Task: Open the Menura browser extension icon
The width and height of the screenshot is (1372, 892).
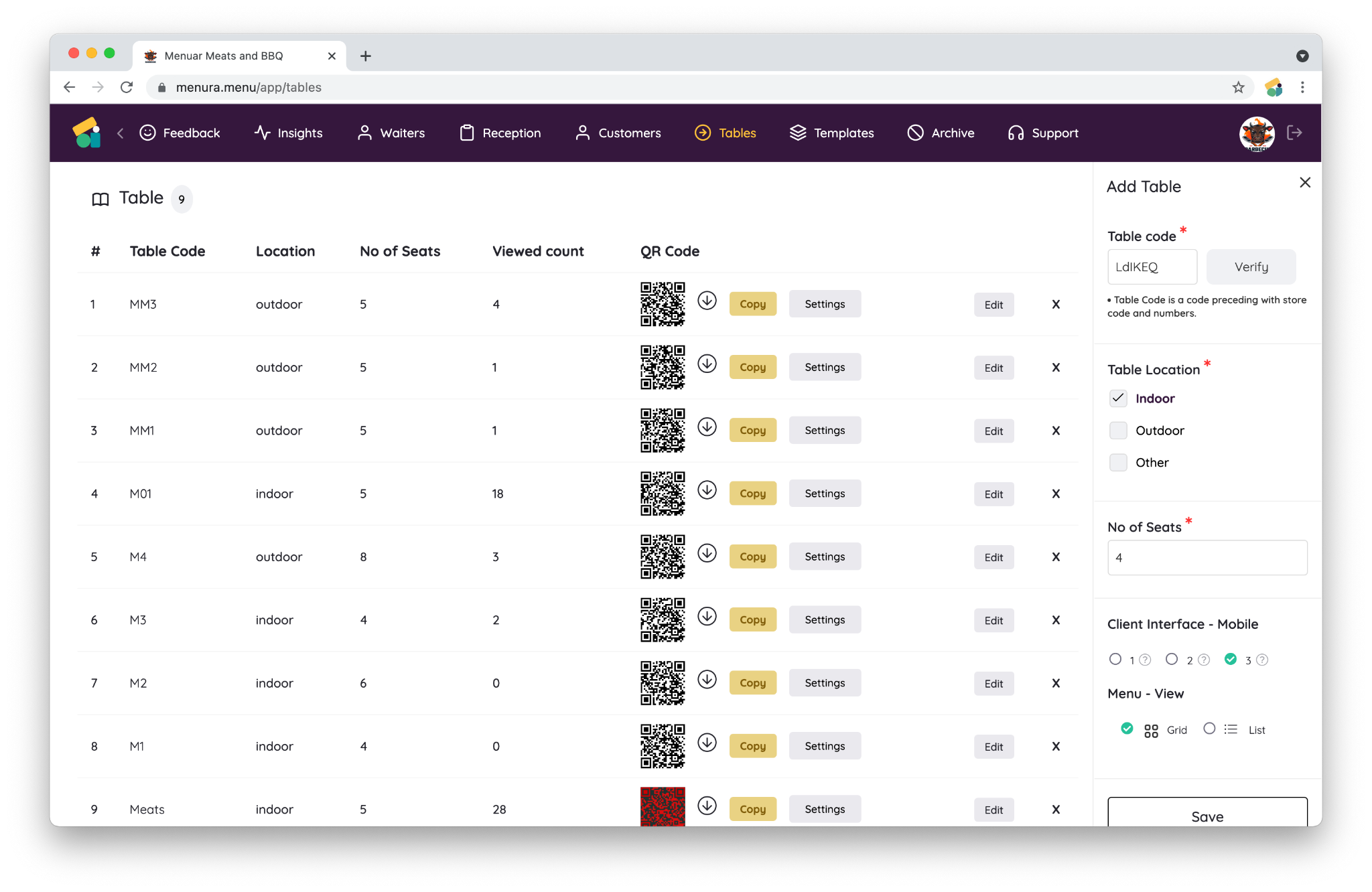Action: pyautogui.click(x=1274, y=87)
